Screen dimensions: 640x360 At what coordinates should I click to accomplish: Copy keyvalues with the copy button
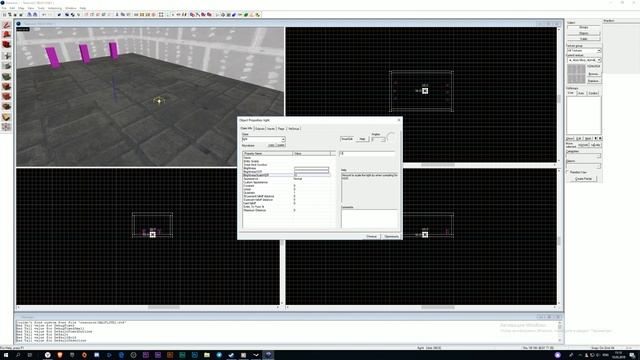click(271, 145)
